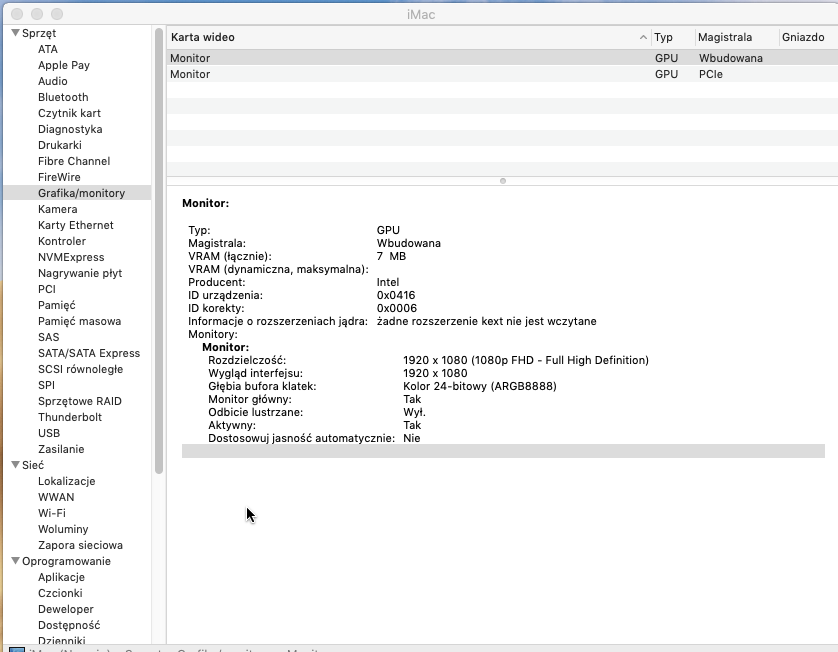Open Pamięć hardware info
This screenshot has width=838, height=652.
57,306
